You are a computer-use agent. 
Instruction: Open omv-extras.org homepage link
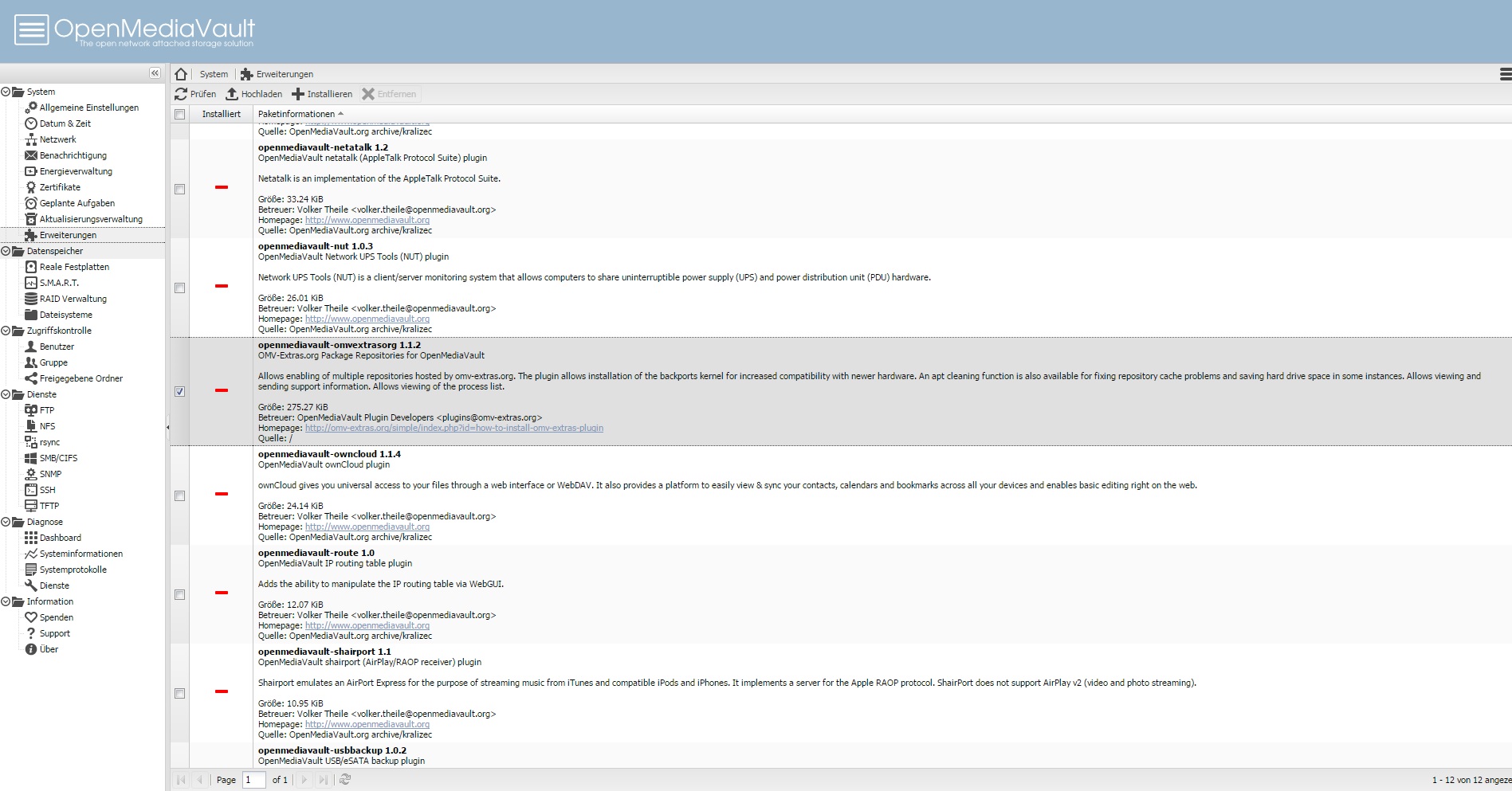coord(454,428)
